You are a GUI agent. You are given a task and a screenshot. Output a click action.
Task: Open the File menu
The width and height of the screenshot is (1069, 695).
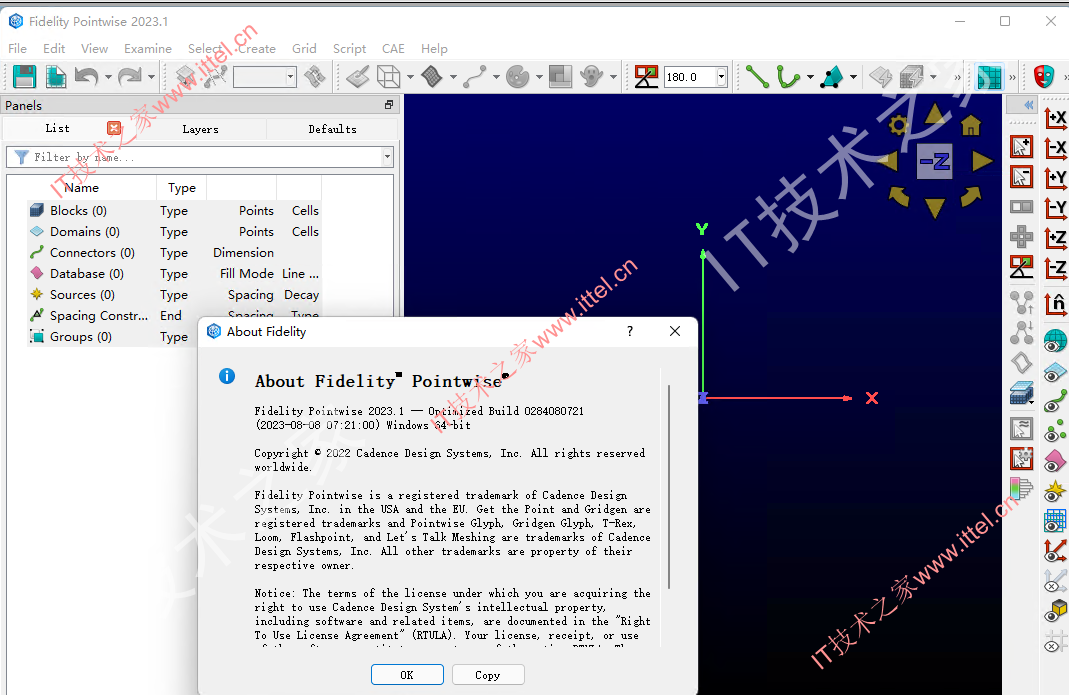[18, 48]
